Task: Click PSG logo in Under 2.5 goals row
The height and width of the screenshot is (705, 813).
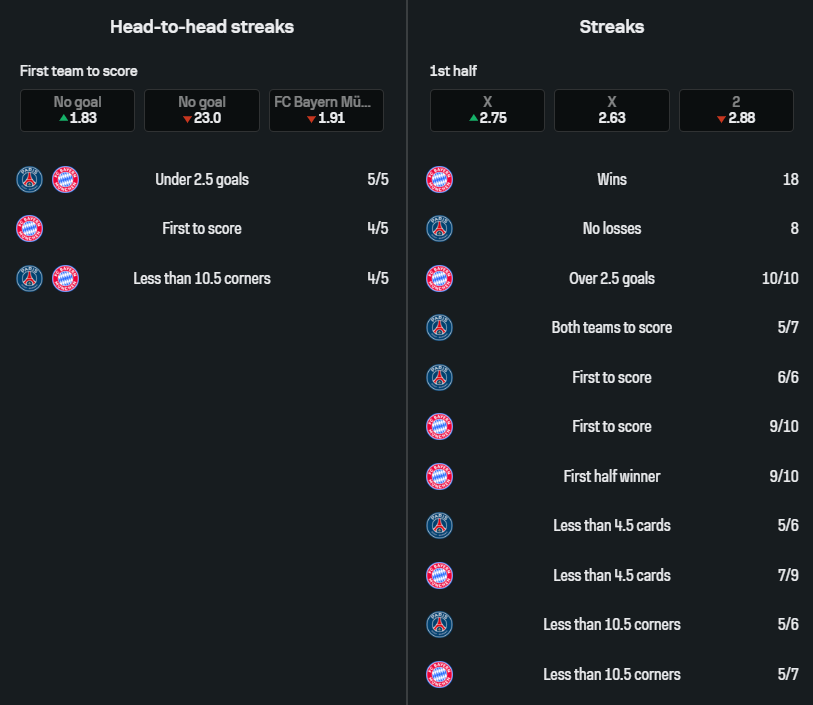Action: pyautogui.click(x=30, y=179)
